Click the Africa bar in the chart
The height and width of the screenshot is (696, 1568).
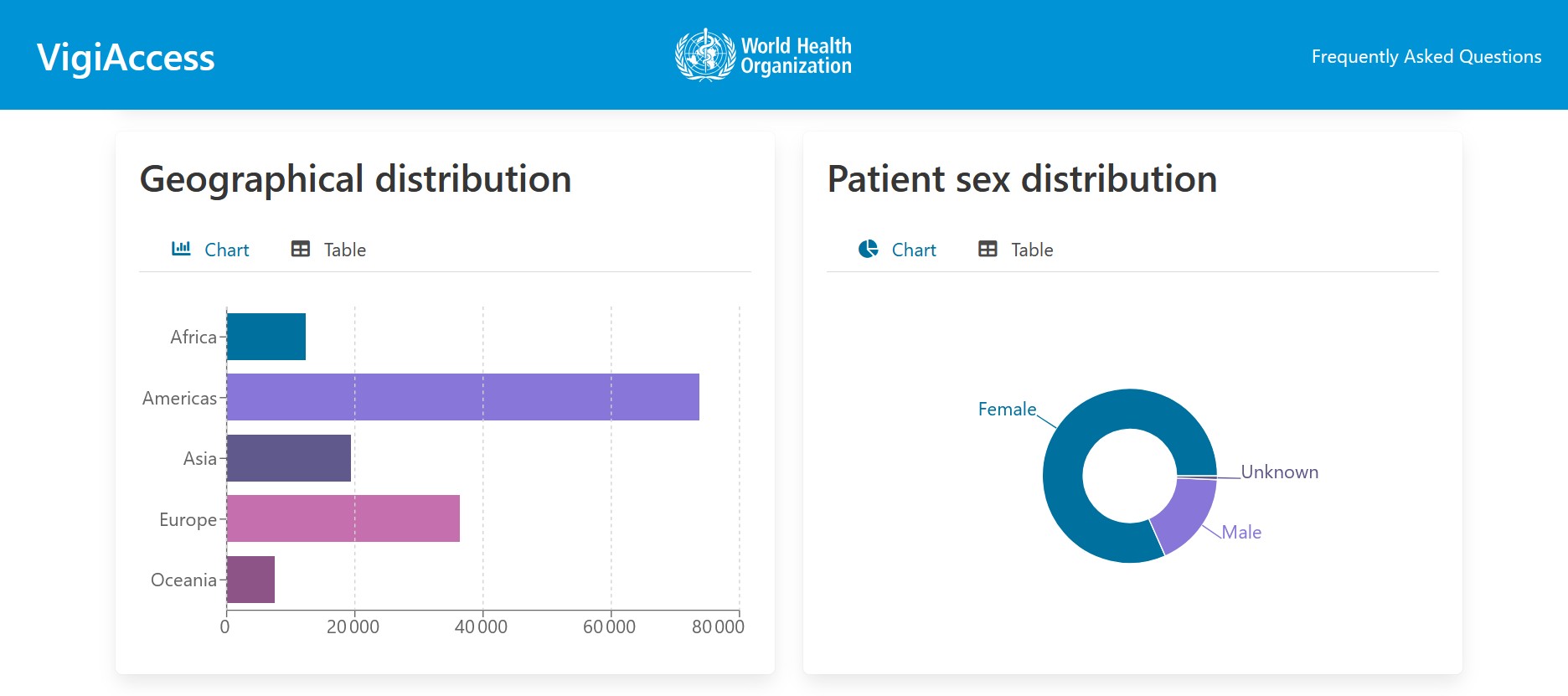[266, 337]
